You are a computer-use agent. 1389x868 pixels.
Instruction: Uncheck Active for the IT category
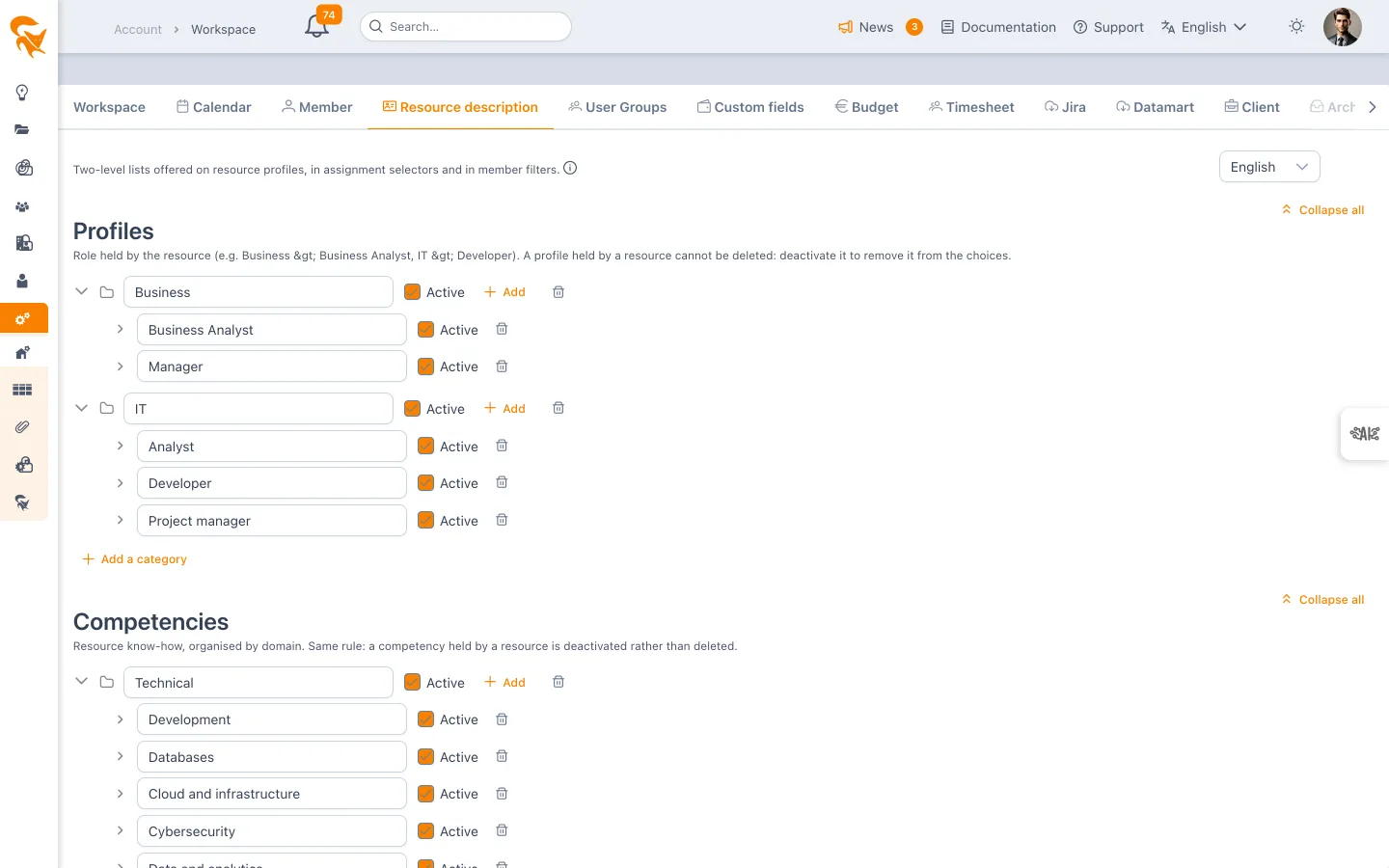412,409
